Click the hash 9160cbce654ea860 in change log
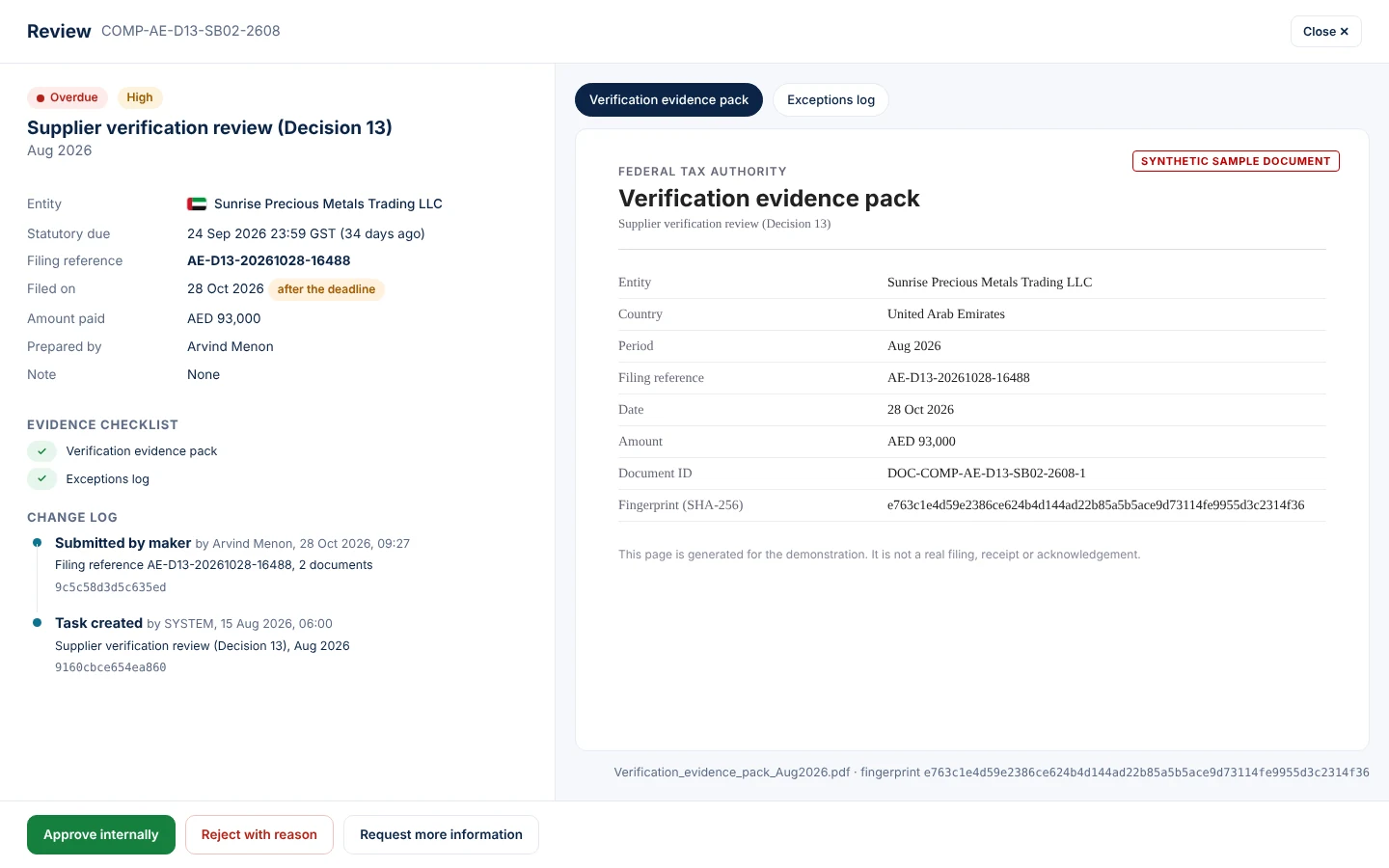This screenshot has width=1389, height=868. (111, 667)
